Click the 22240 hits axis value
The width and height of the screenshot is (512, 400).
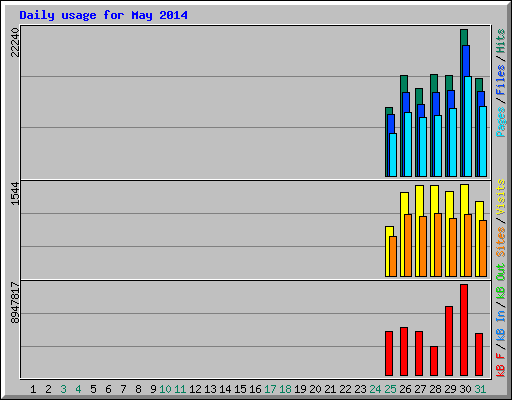tap(15, 42)
